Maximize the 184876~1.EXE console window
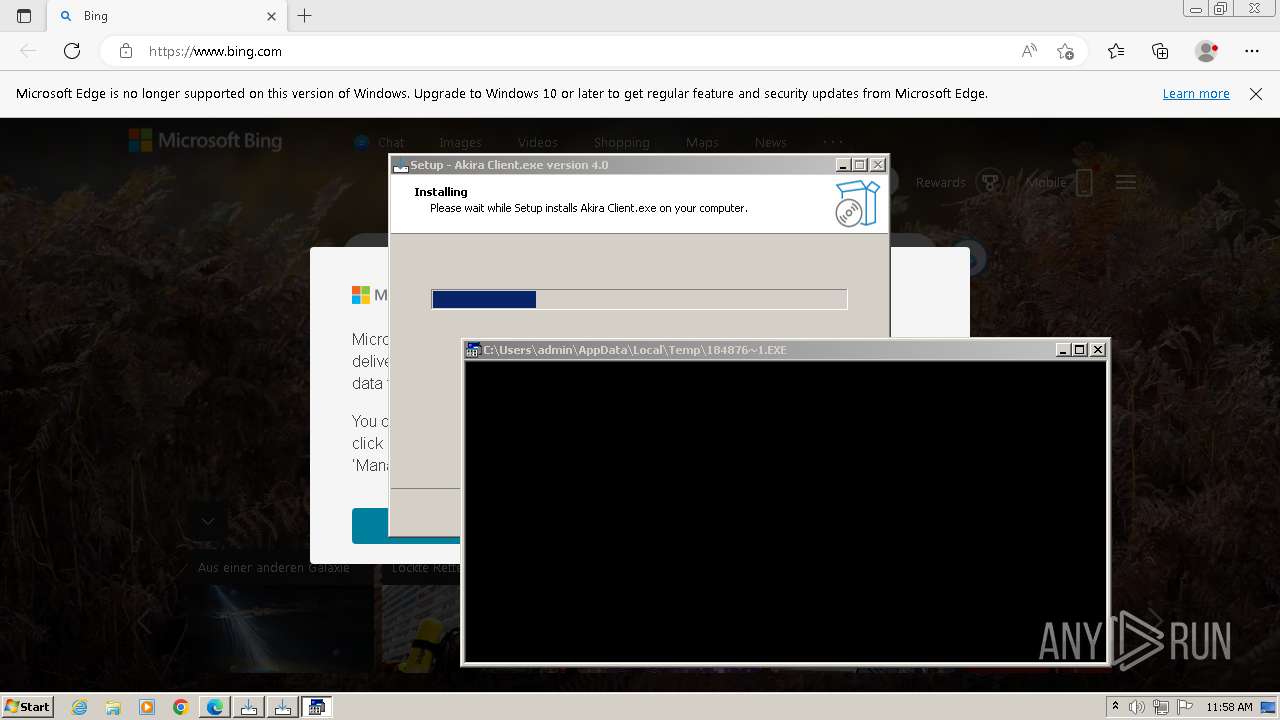 [x=1080, y=350]
